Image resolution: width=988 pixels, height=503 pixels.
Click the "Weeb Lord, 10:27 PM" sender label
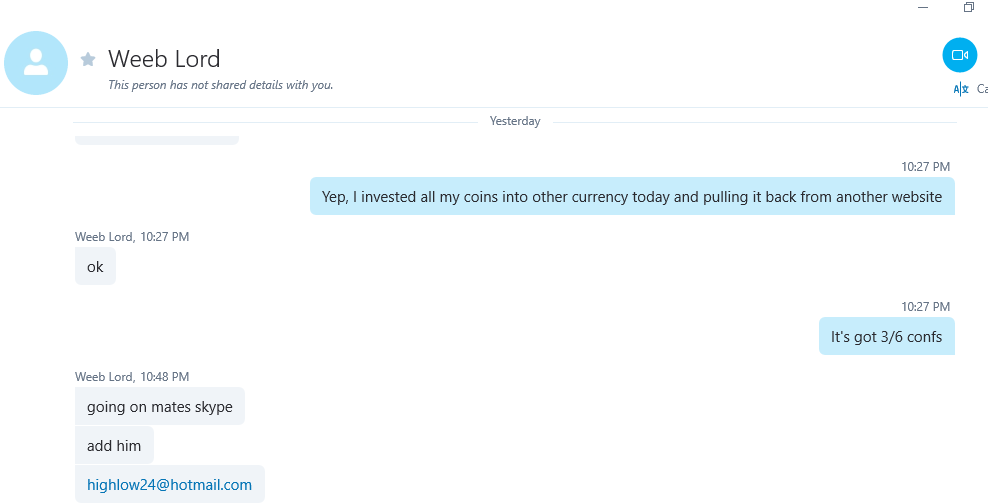[132, 236]
